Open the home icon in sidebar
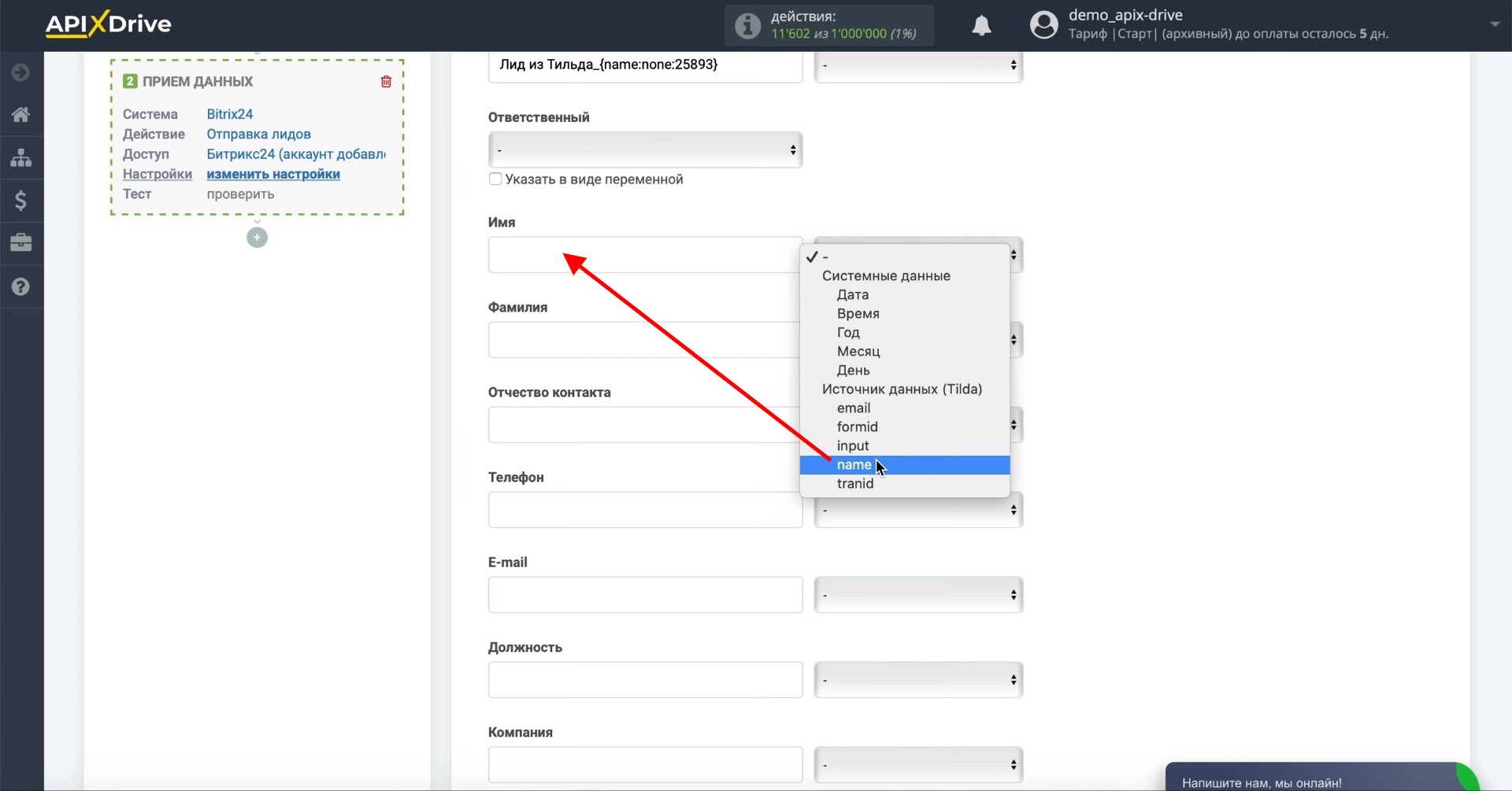 click(x=21, y=115)
